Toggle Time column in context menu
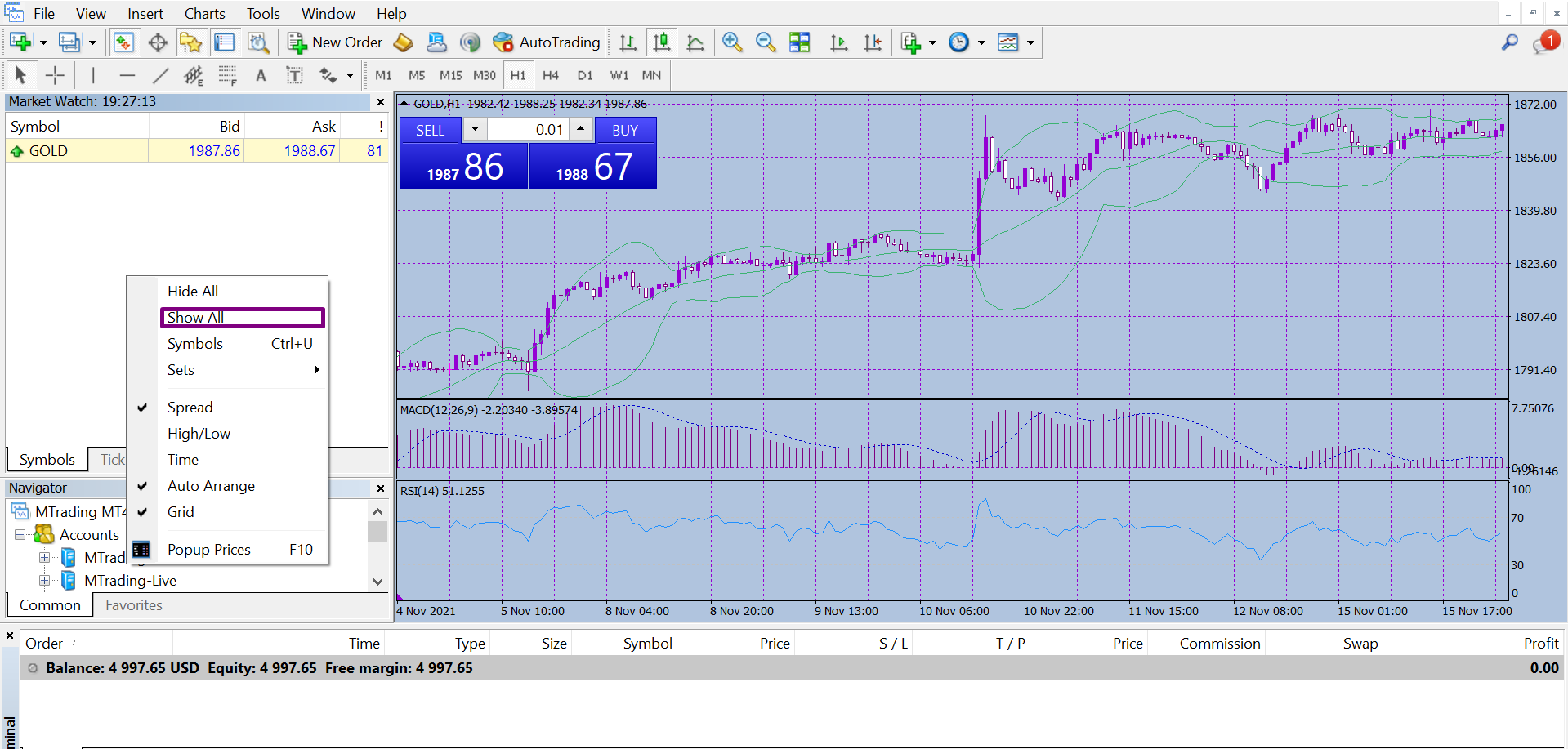The image size is (1568, 749). pos(183,460)
